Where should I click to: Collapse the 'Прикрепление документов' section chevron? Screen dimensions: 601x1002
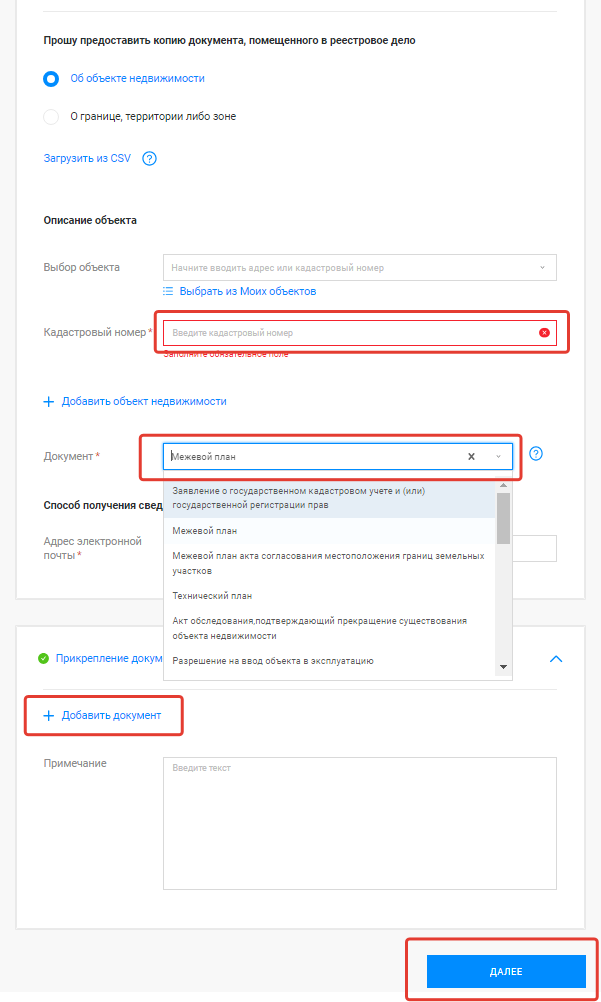pyautogui.click(x=556, y=659)
